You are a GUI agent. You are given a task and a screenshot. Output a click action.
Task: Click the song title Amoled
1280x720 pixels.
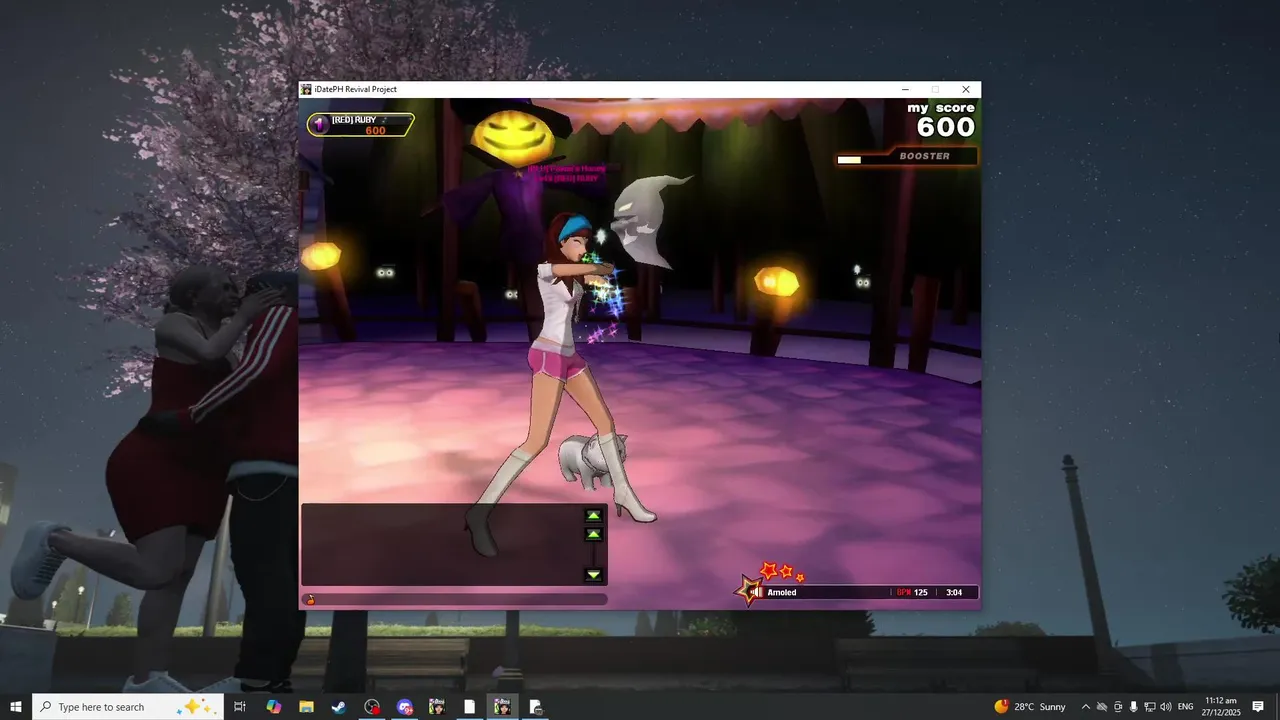click(x=782, y=593)
